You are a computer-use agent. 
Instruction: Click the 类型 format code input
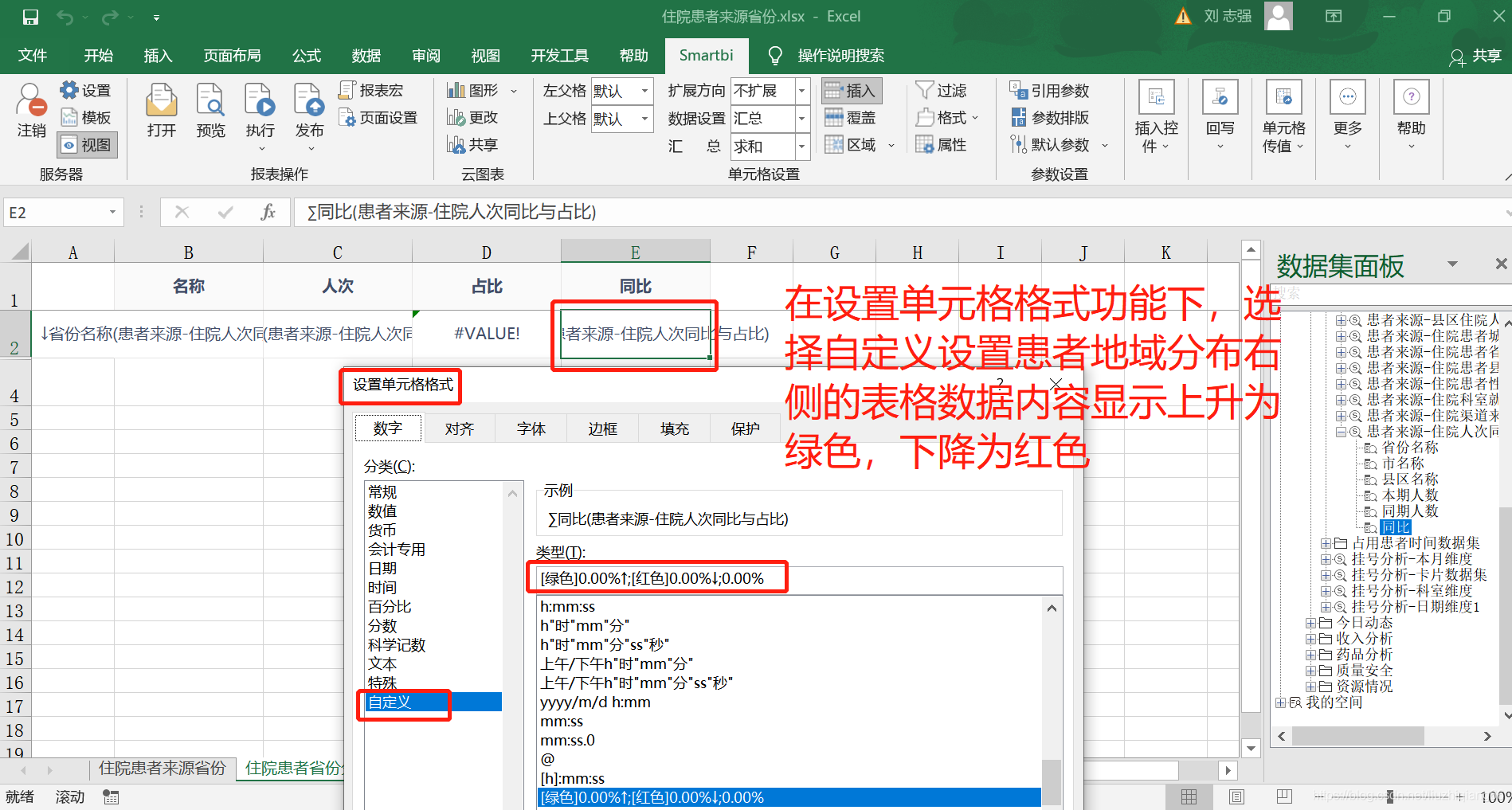pyautogui.click(x=799, y=579)
